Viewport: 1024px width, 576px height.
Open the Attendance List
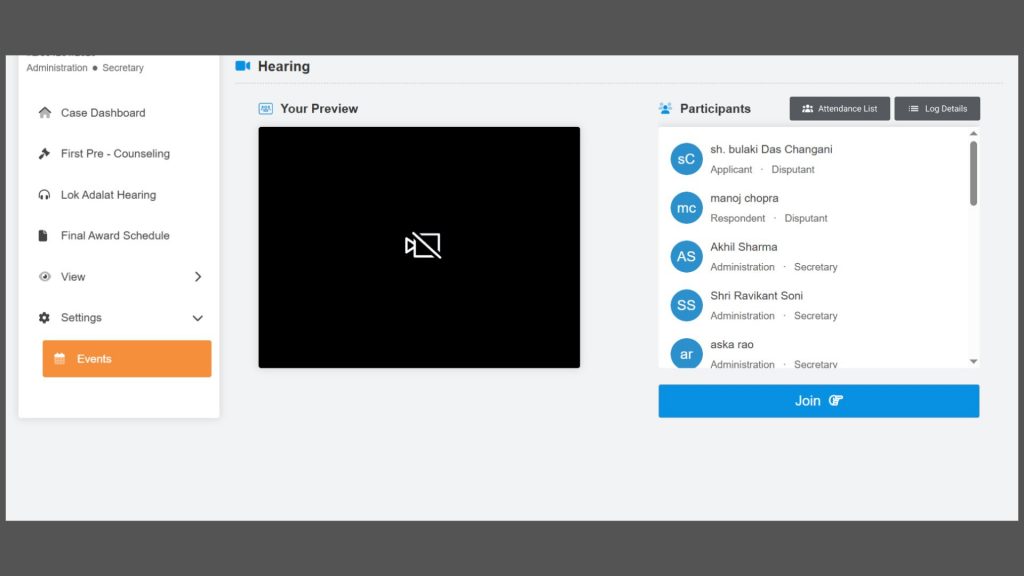(839, 109)
